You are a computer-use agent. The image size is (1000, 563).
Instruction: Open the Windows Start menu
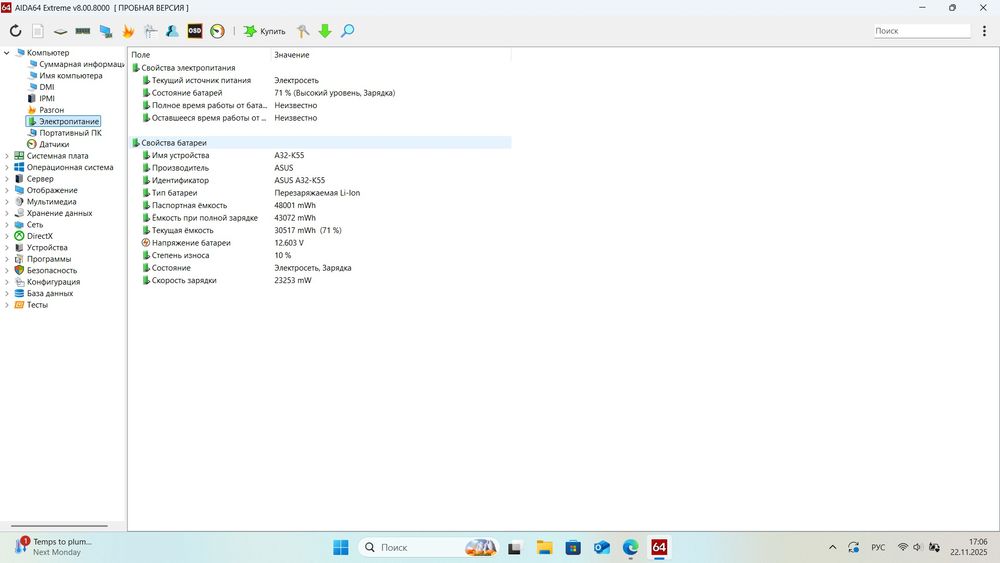tap(341, 547)
